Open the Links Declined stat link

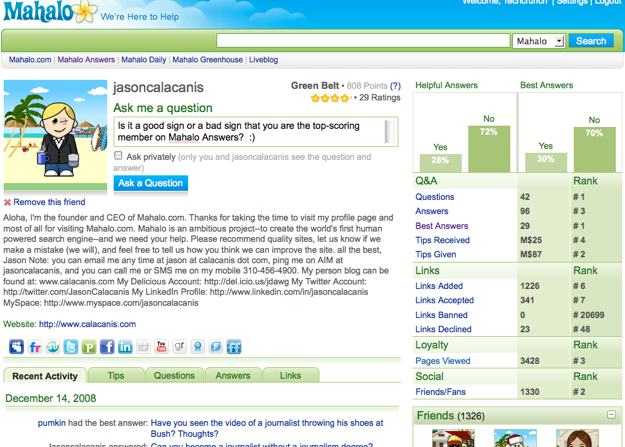coord(443,329)
